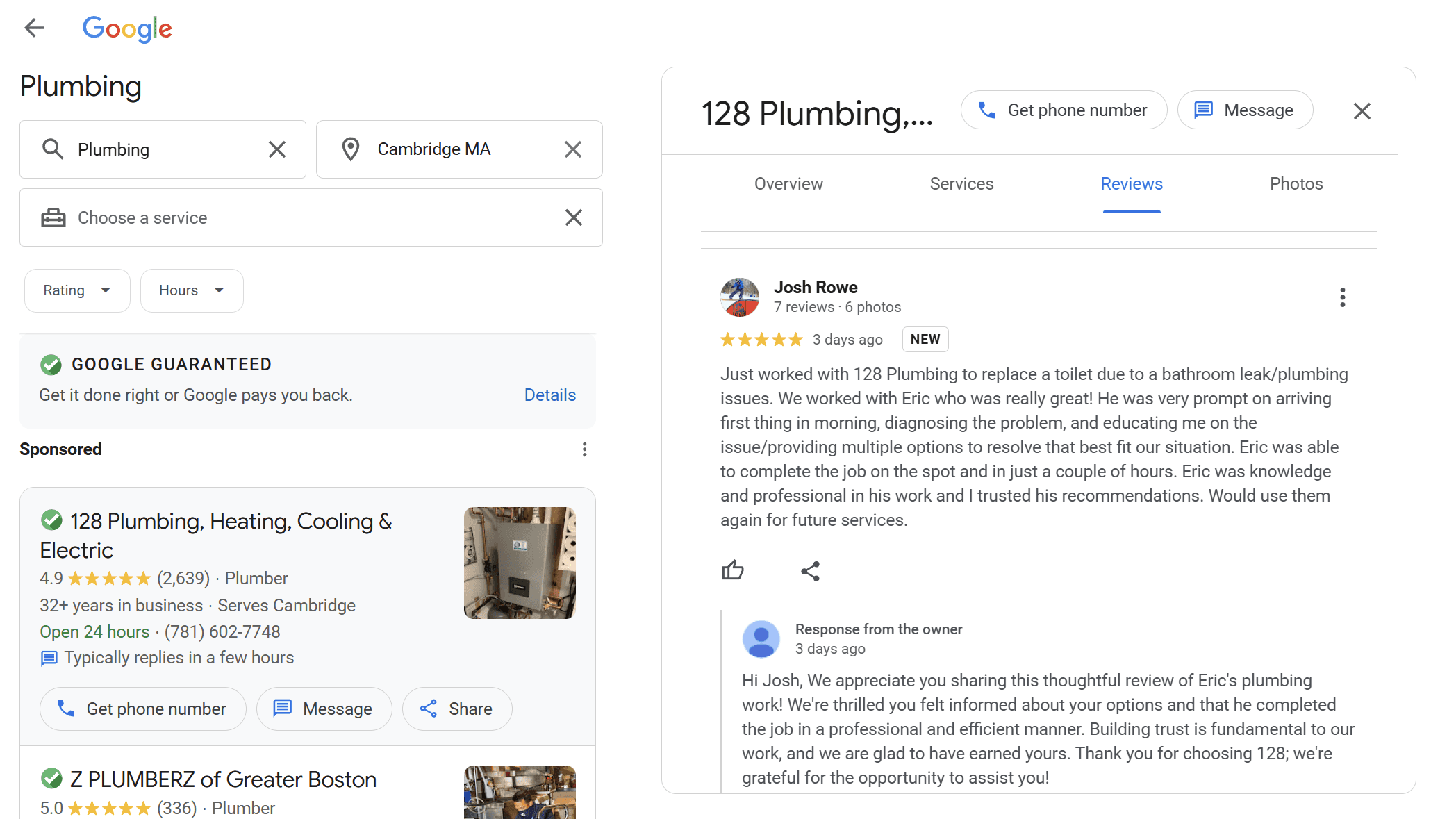This screenshot has height=819, width=1456.
Task: Switch to the Overview tab
Action: (x=788, y=184)
